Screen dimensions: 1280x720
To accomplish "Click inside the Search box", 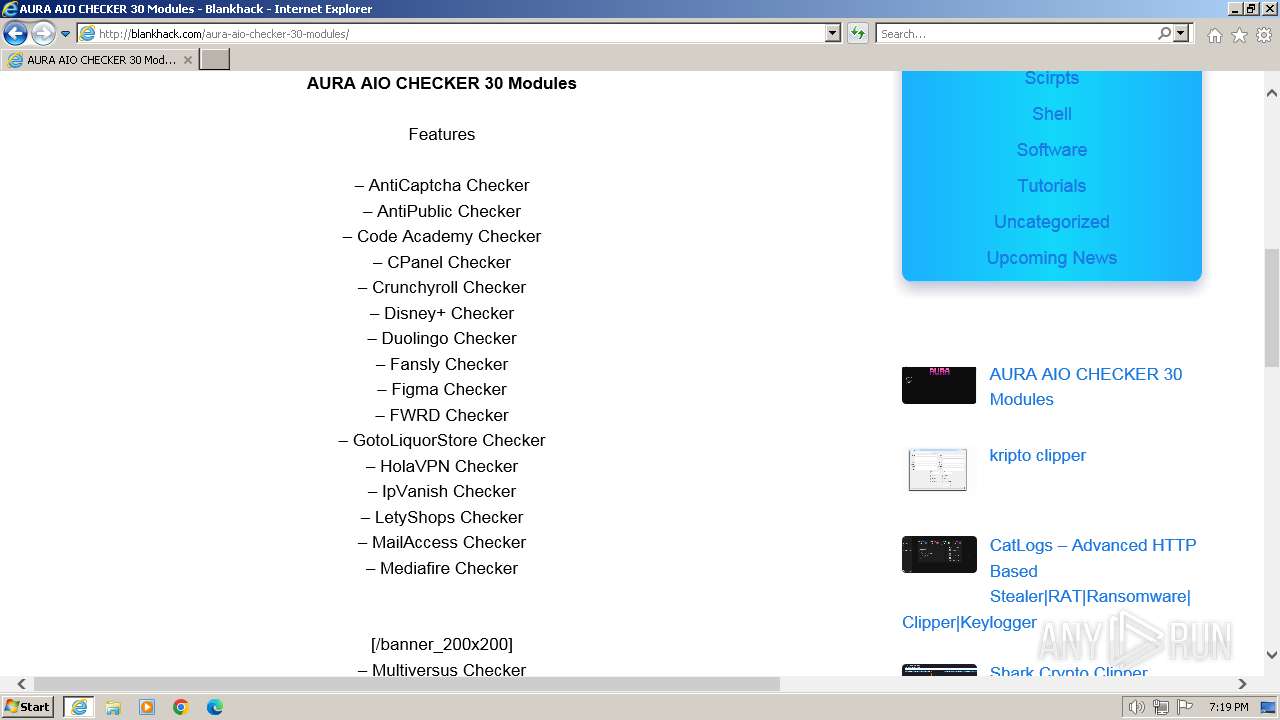I will point(1016,34).
